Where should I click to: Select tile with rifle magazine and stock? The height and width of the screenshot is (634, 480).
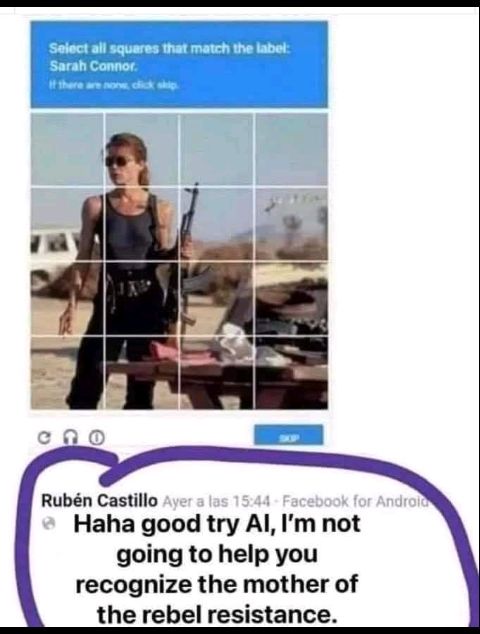point(217,299)
